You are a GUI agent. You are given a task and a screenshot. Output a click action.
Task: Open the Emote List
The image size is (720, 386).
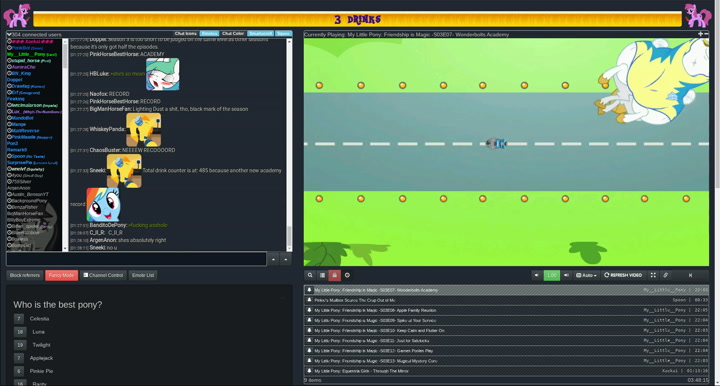tap(143, 275)
